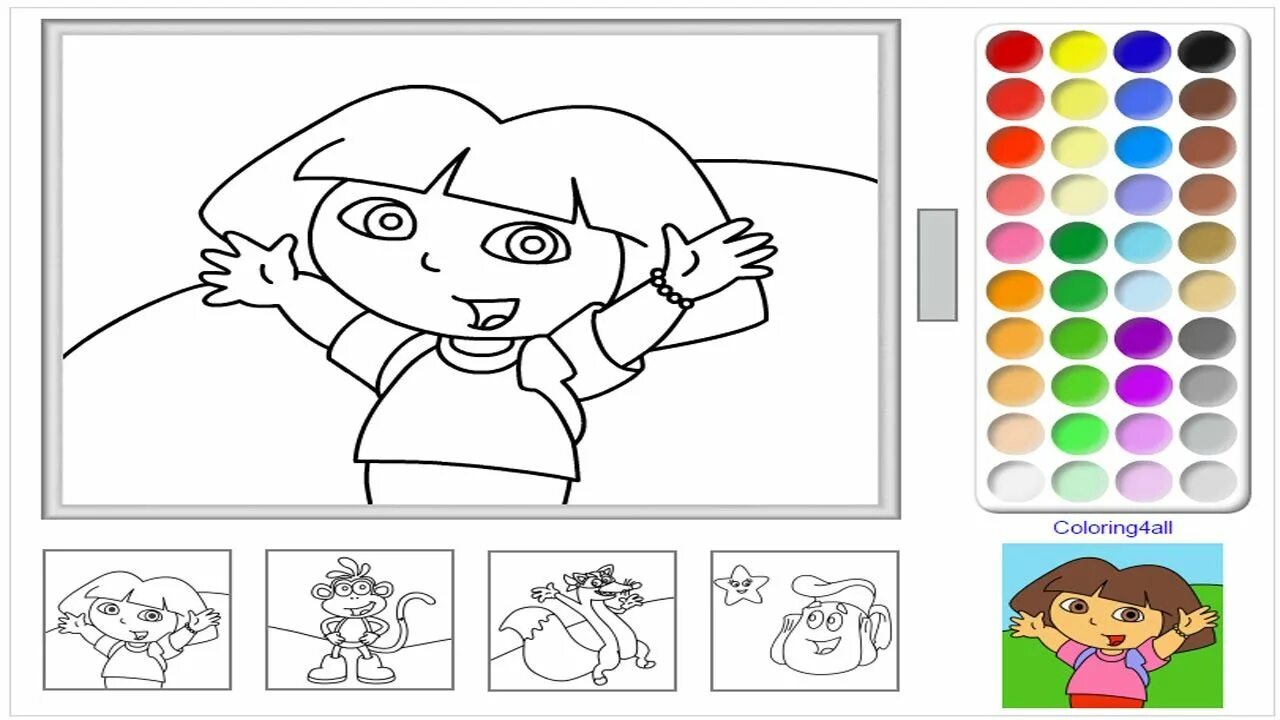Click the Coloring4all link
Viewport: 1280px width, 720px height.
coord(1112,527)
